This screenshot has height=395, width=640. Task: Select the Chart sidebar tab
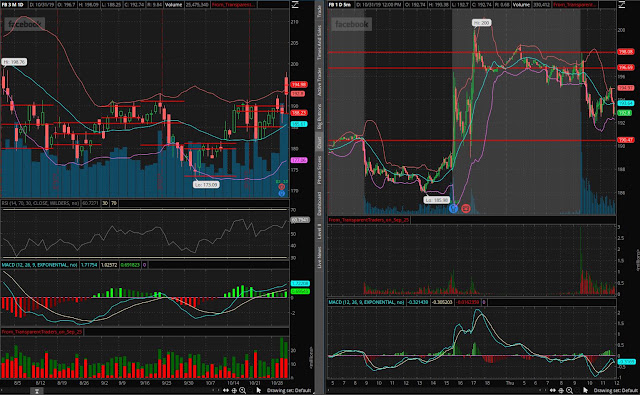(x=319, y=142)
